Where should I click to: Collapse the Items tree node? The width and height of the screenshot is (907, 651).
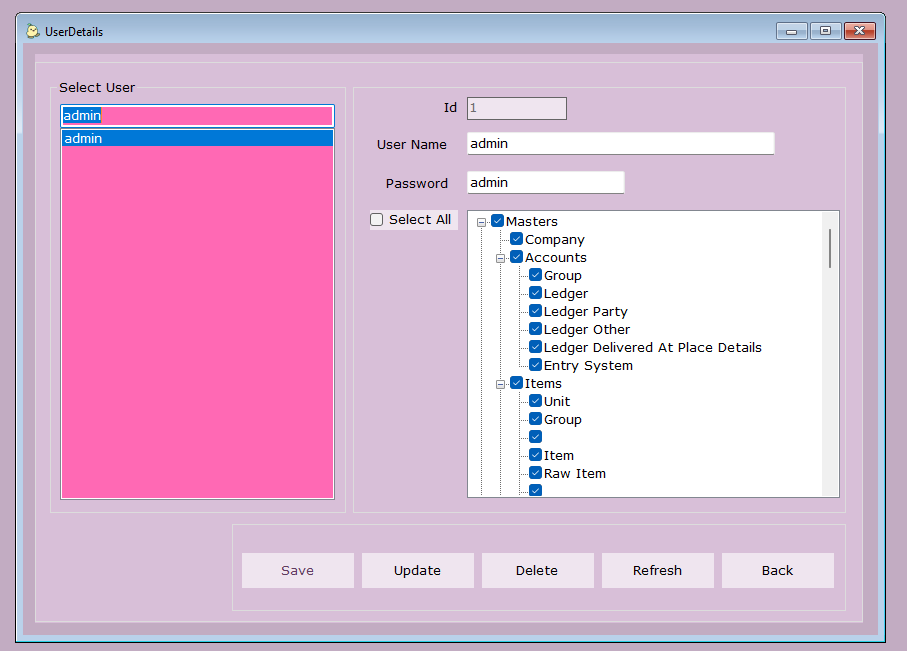click(x=500, y=384)
